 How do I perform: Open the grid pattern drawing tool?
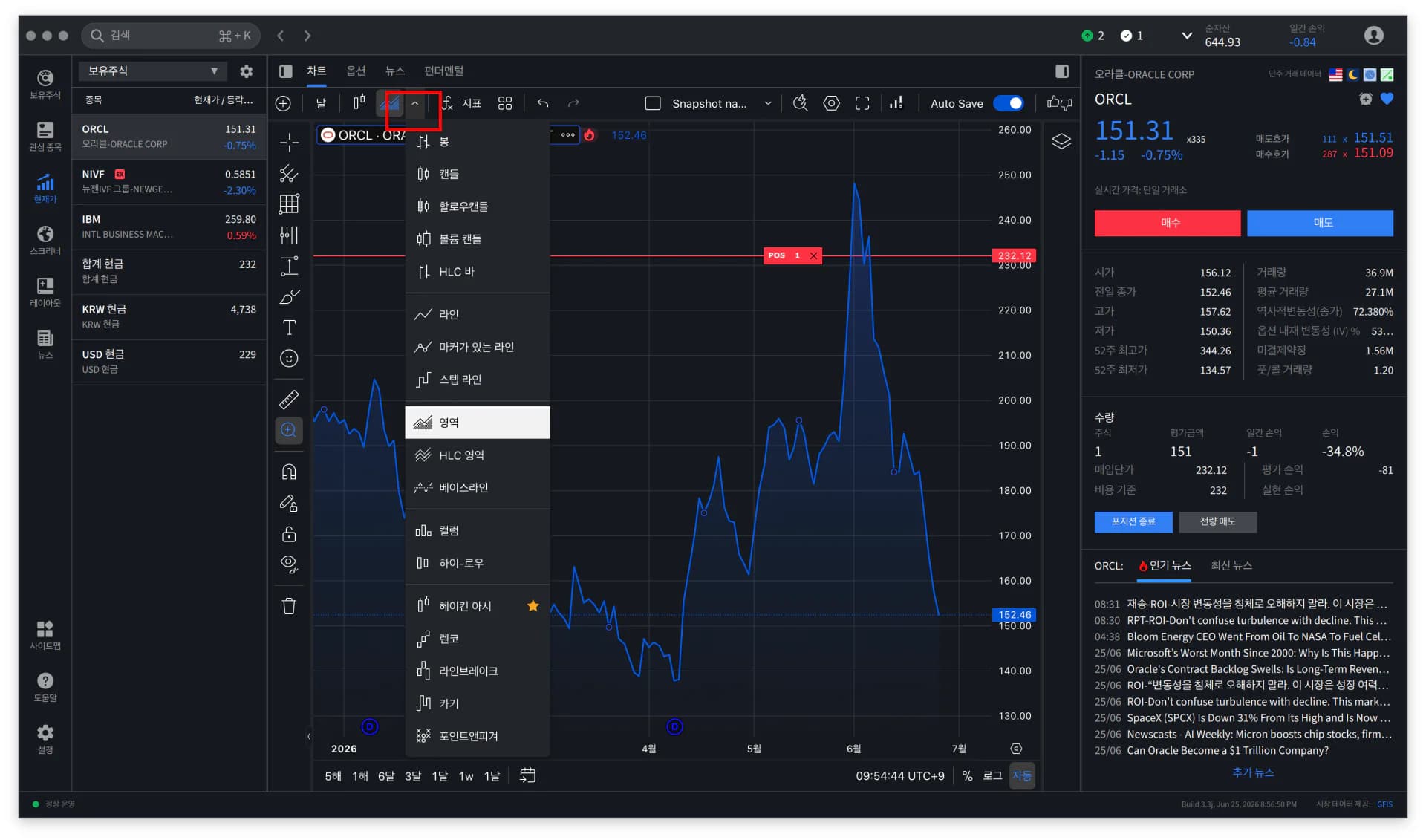coord(289,204)
